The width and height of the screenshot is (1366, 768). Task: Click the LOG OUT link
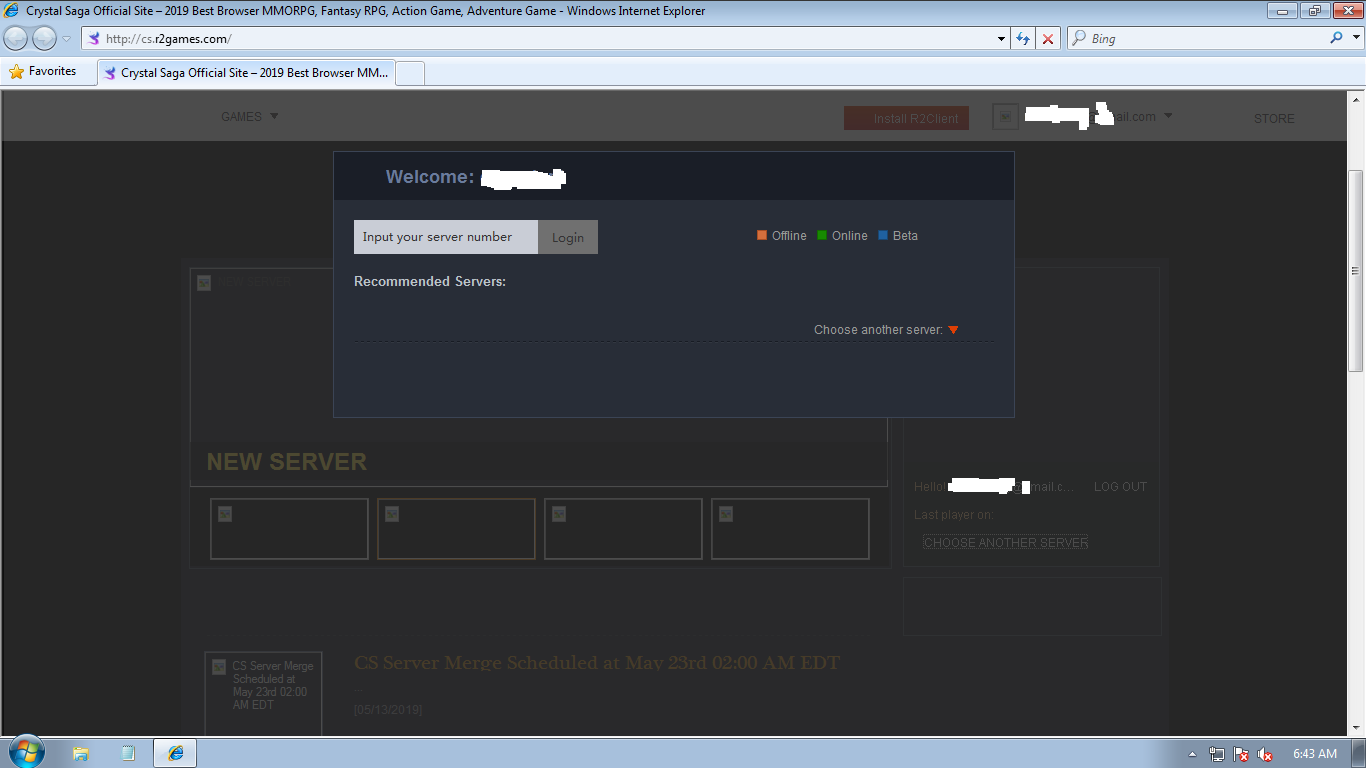pos(1120,487)
